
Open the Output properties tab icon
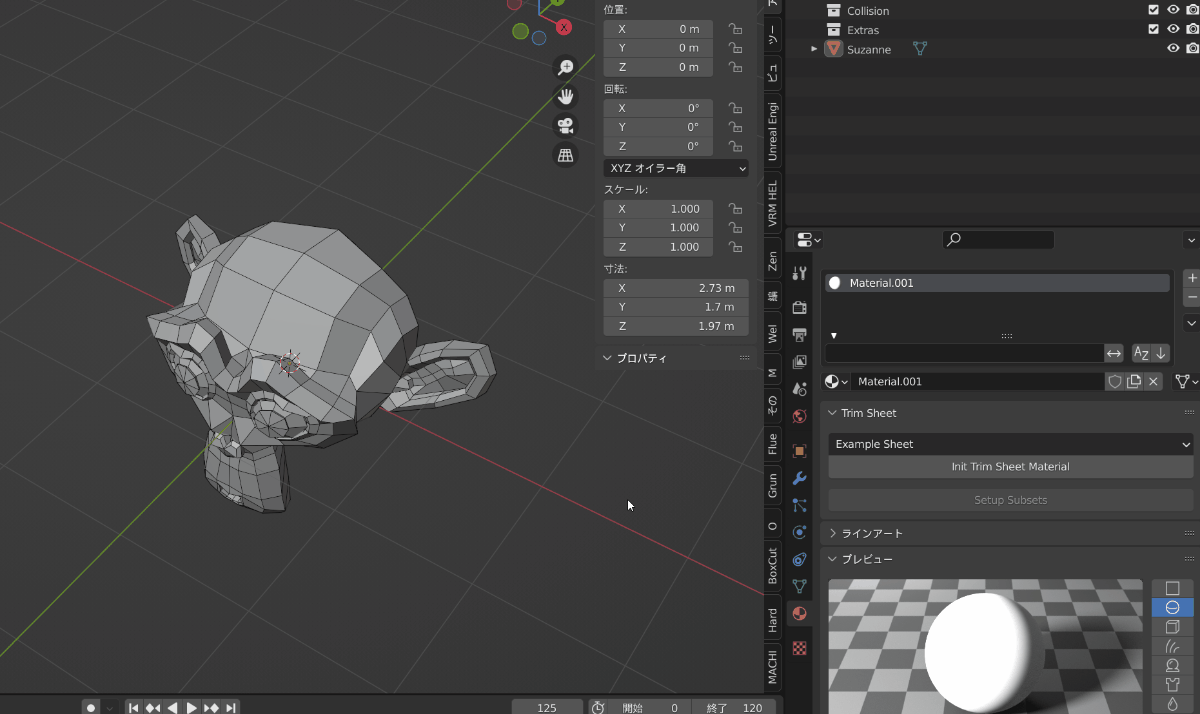click(799, 334)
